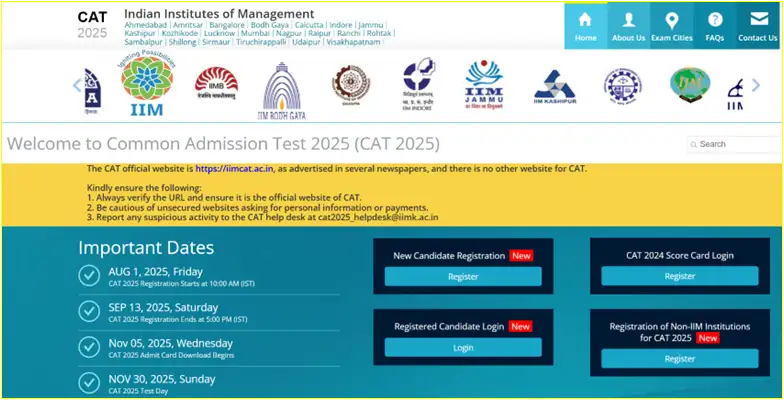784x400 pixels.
Task: Click the 'Indian Institutes of Management' title
Action: tap(219, 14)
